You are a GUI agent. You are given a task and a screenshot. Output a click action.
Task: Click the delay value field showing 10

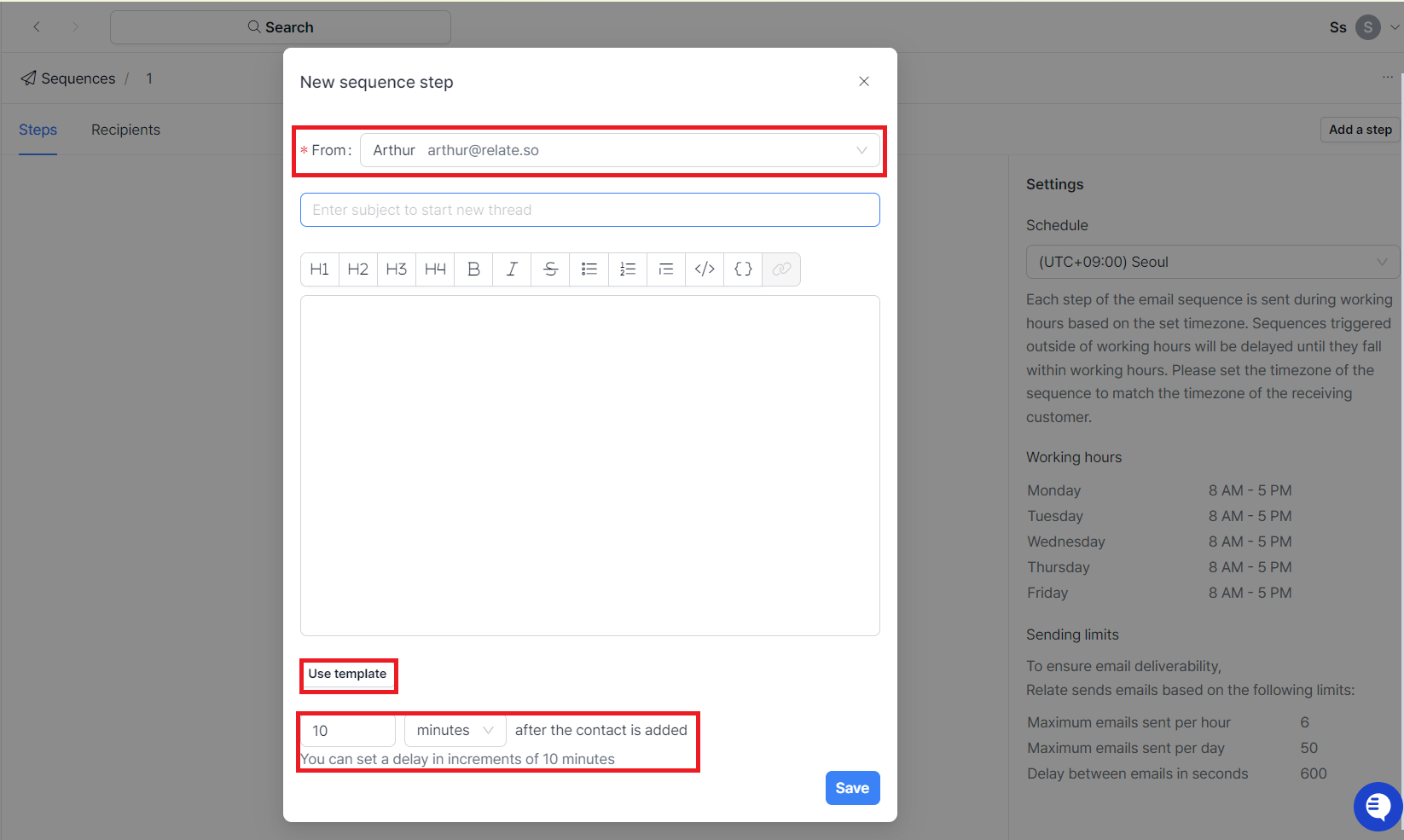[x=348, y=731]
